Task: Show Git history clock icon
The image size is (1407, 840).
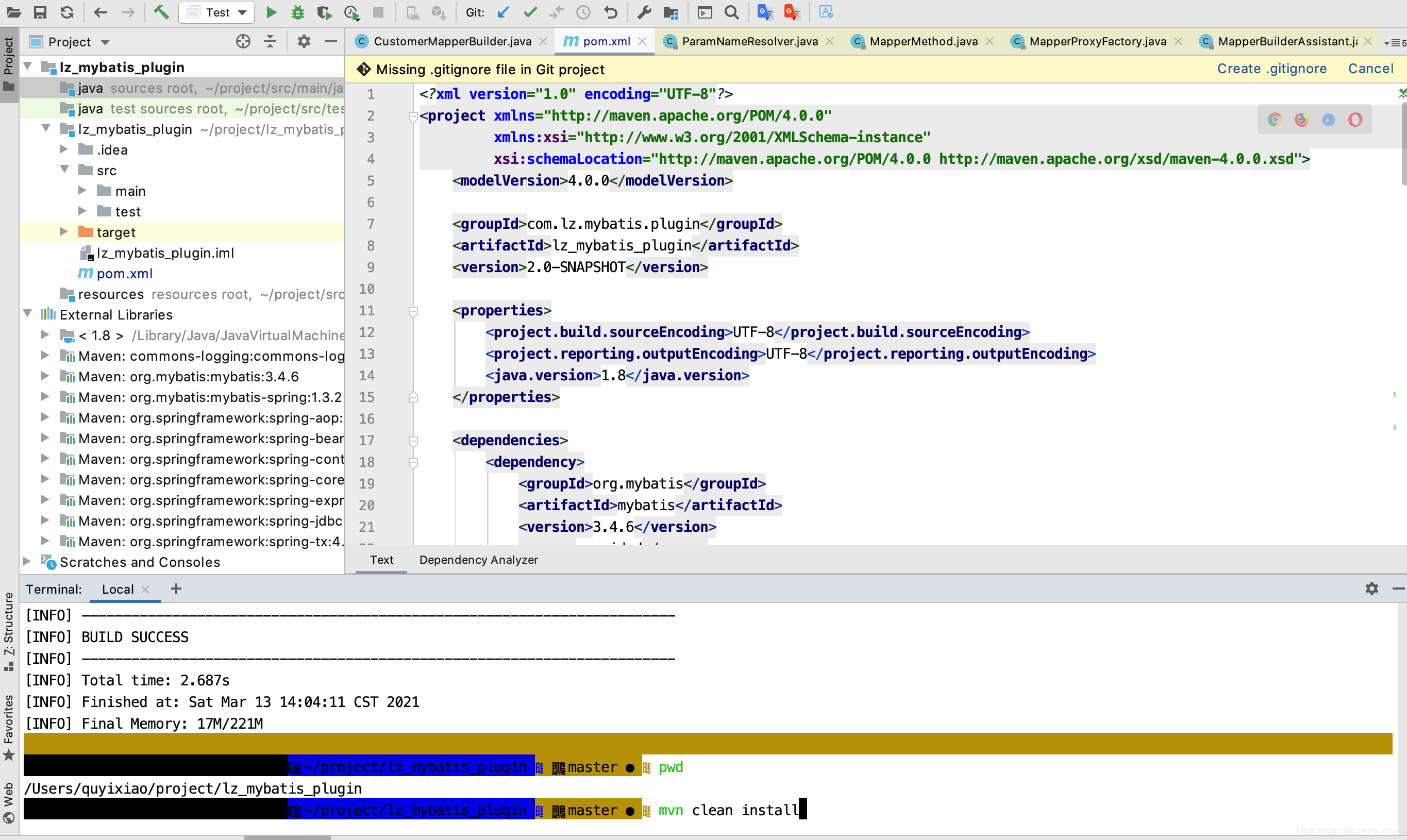Action: [x=583, y=12]
